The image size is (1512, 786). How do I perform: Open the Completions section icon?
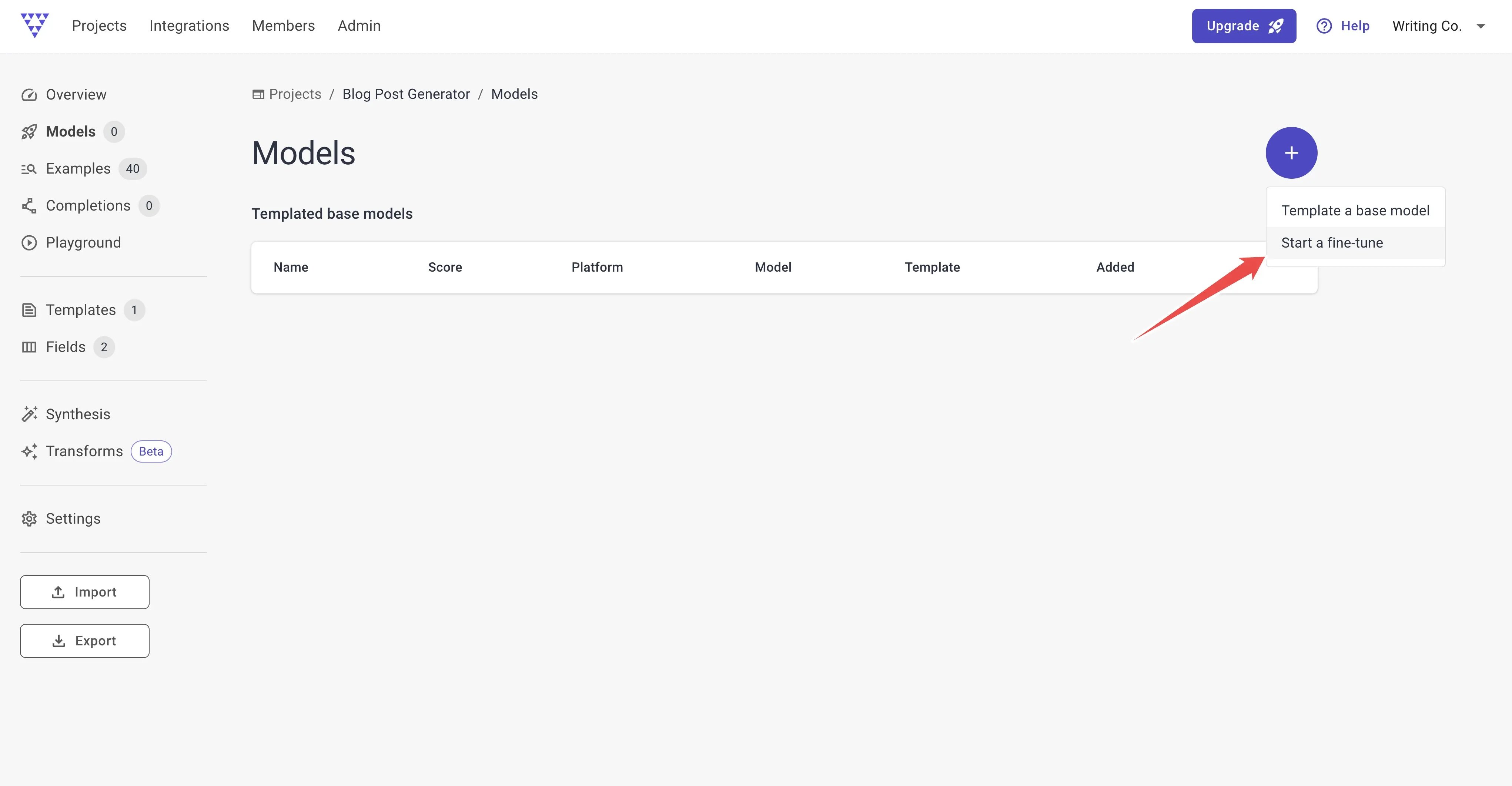pos(29,206)
